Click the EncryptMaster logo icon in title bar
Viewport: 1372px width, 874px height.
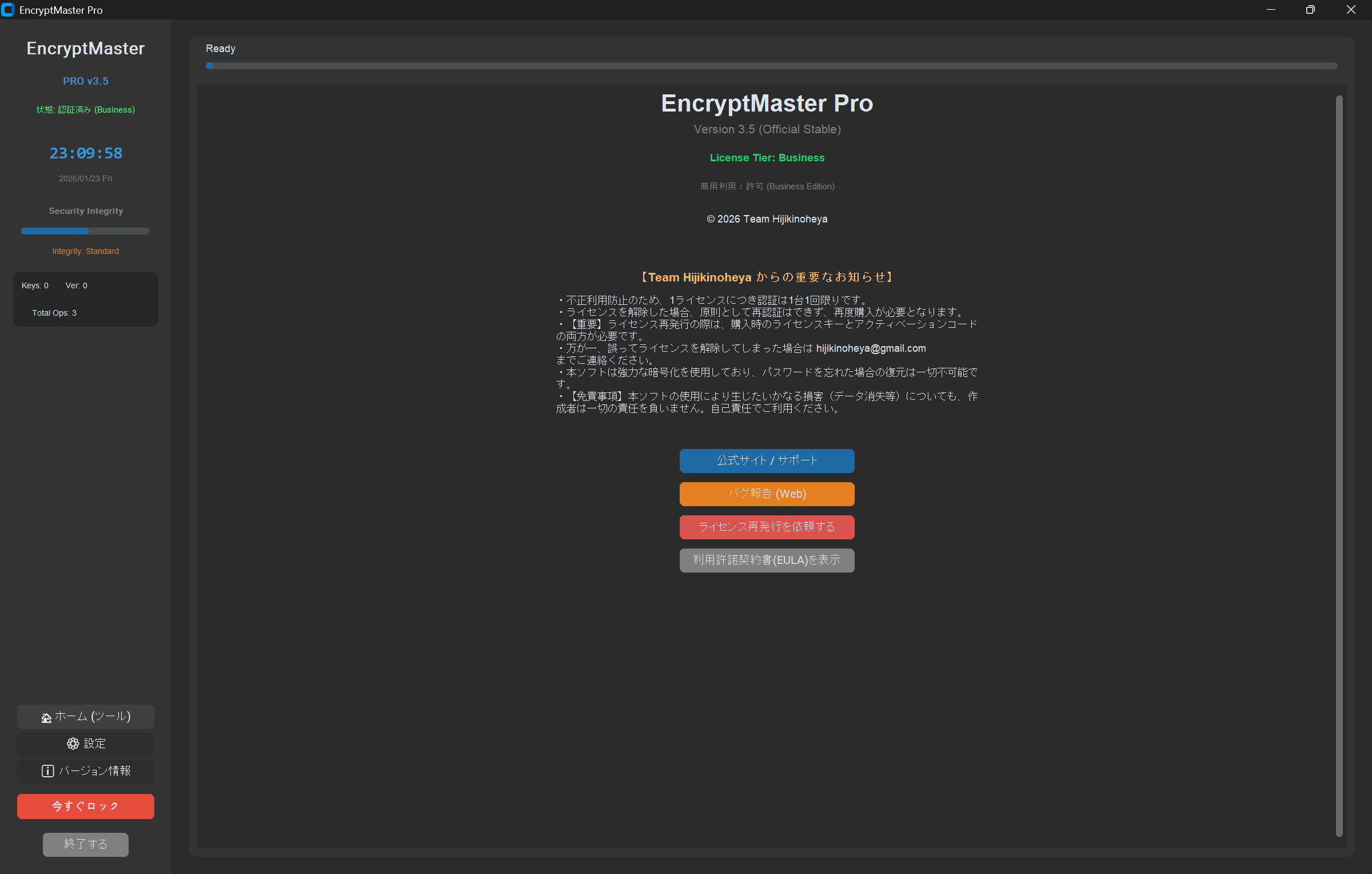click(8, 10)
